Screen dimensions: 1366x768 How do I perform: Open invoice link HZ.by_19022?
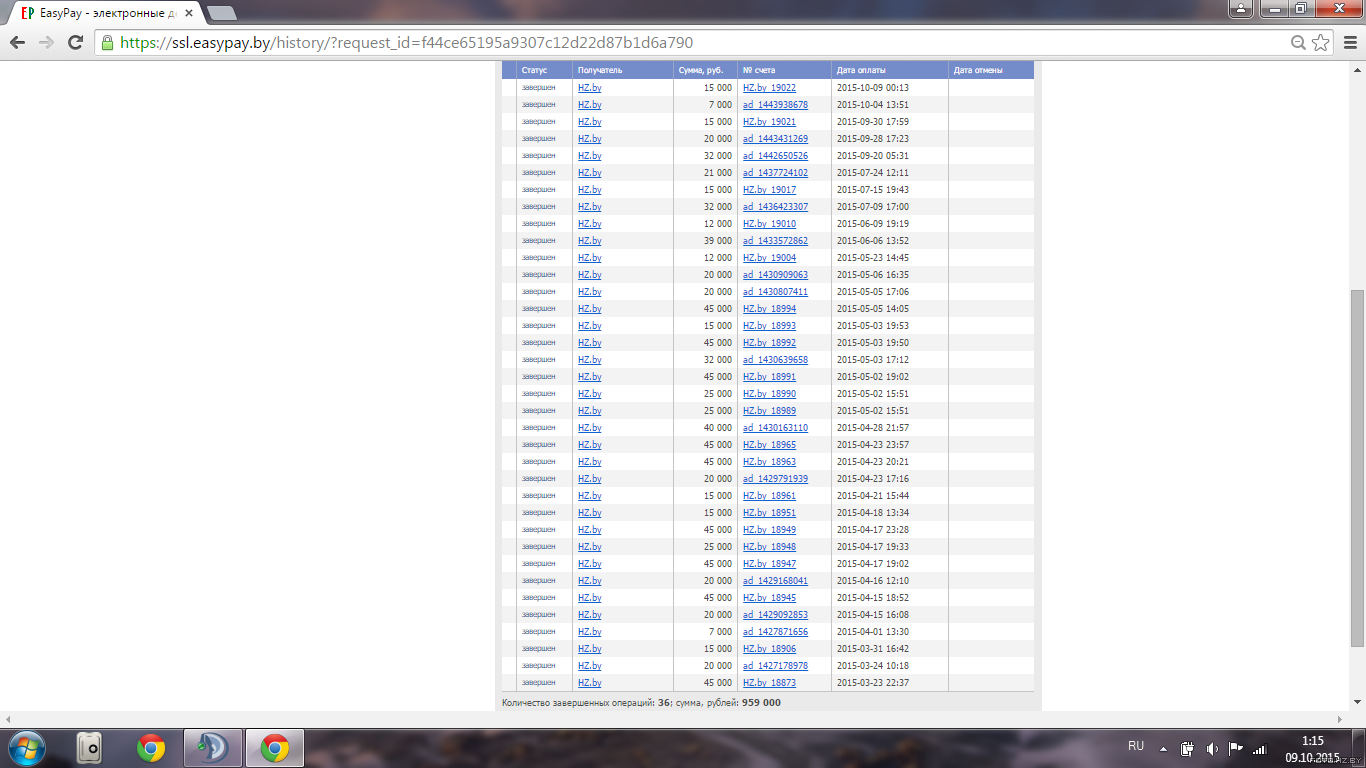click(769, 88)
